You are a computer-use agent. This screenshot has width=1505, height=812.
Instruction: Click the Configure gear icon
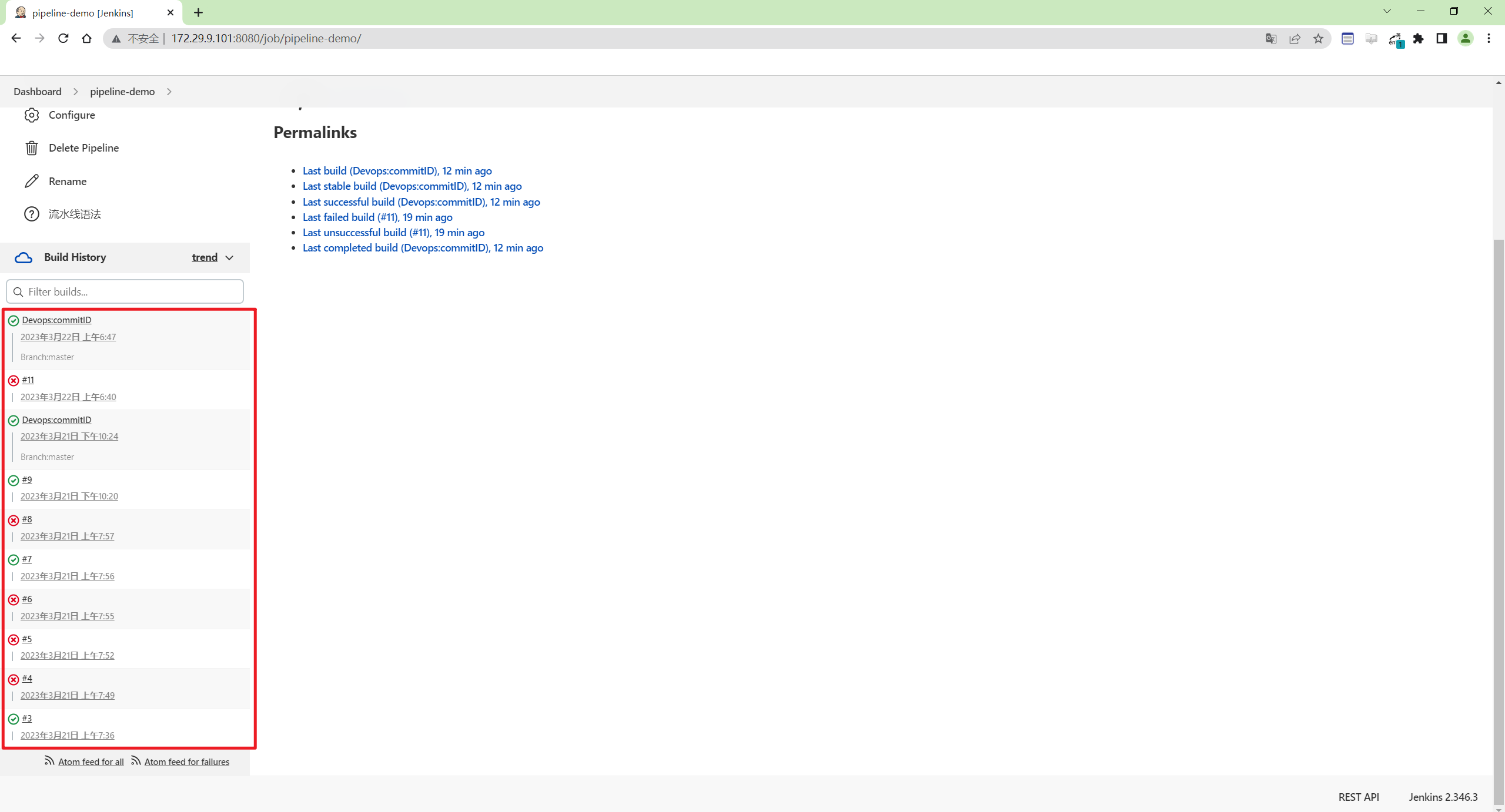32,115
